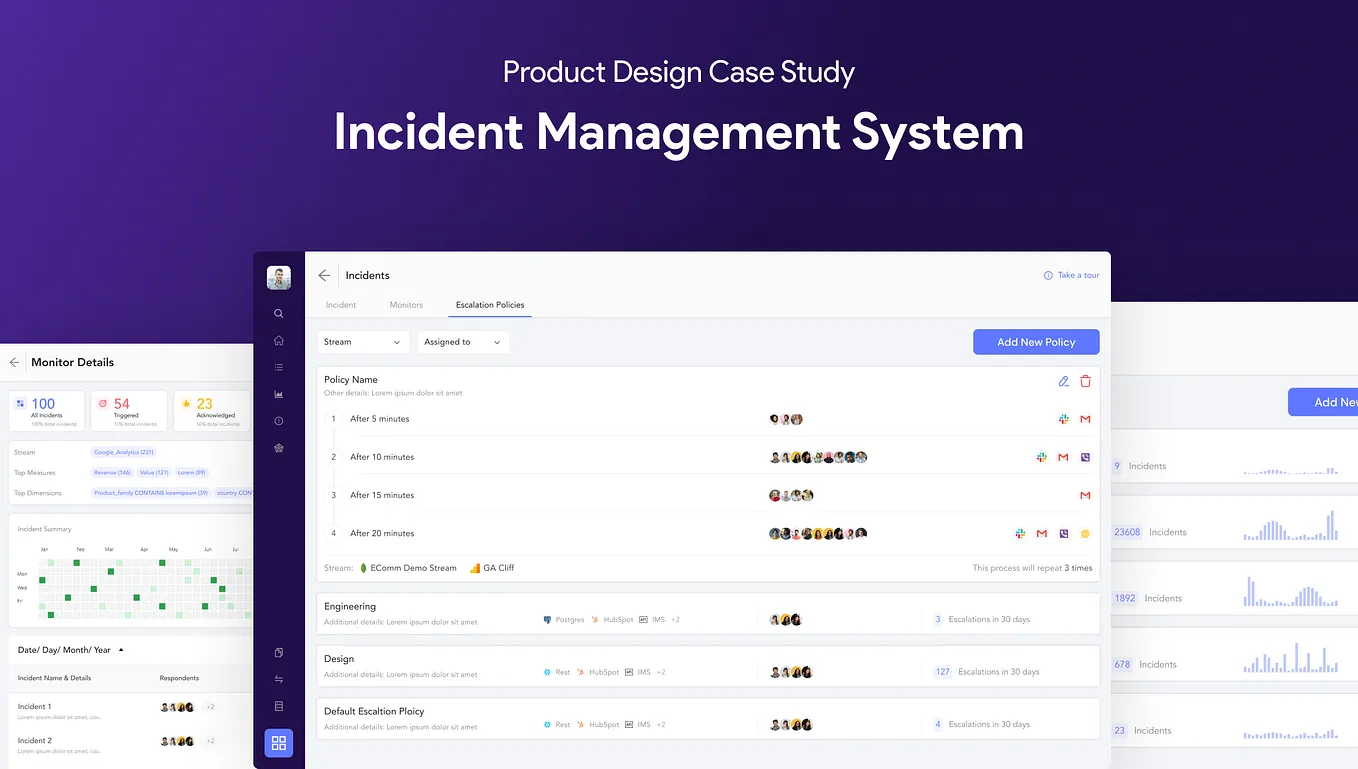1358x769 pixels.
Task: Click the 1892 Incidents count
Action: (1125, 598)
